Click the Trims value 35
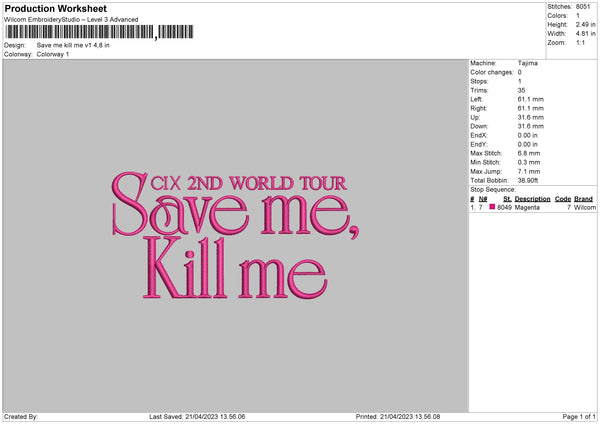Screen dimensions: 600x424 pyautogui.click(x=521, y=90)
